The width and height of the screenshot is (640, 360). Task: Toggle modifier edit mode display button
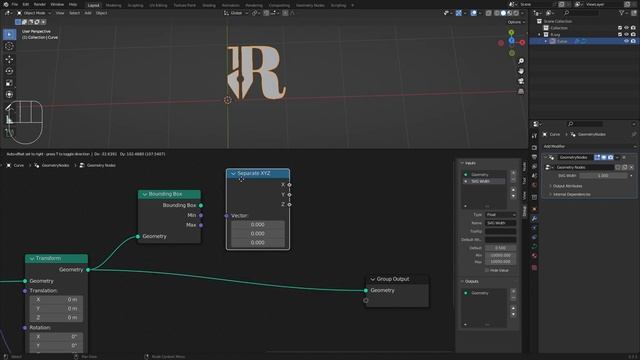[597, 157]
